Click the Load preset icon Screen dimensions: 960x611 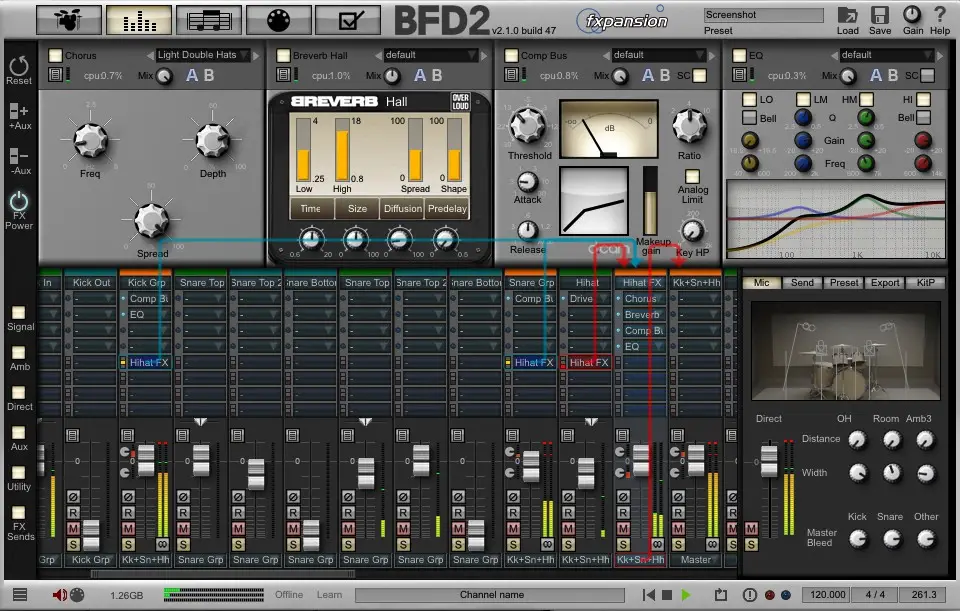(x=847, y=15)
